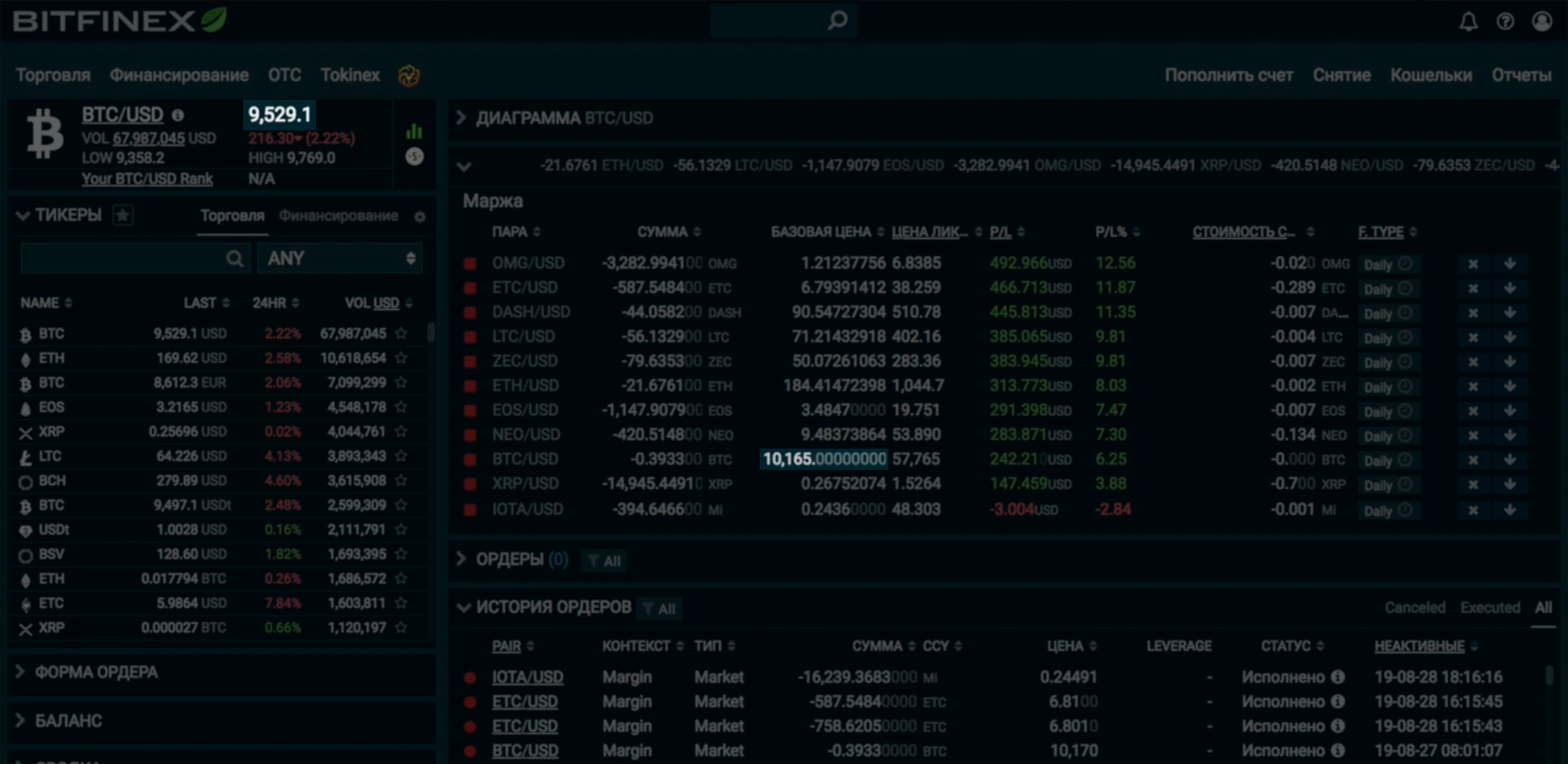Click the Снятие link
Viewport: 1568px width, 764px height.
point(1342,75)
